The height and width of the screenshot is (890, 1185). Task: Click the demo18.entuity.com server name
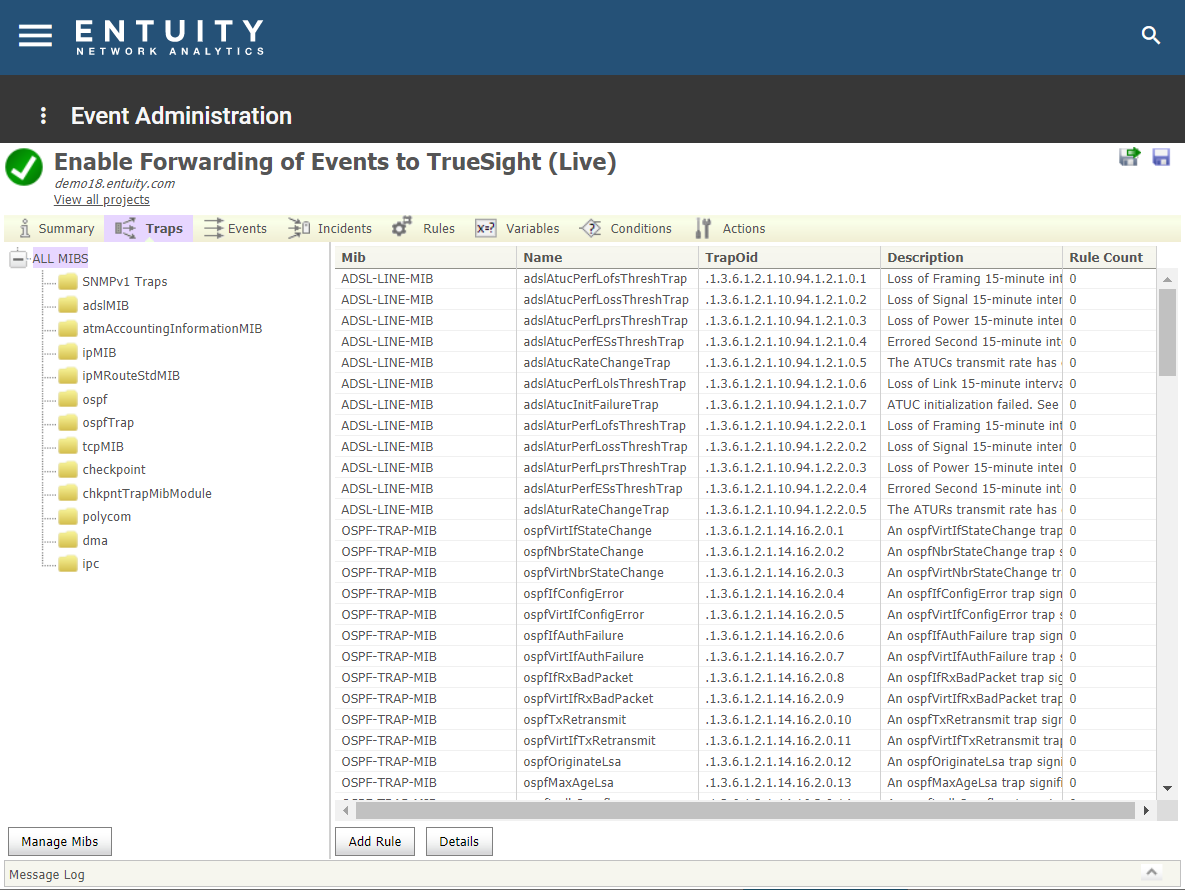[x=114, y=184]
